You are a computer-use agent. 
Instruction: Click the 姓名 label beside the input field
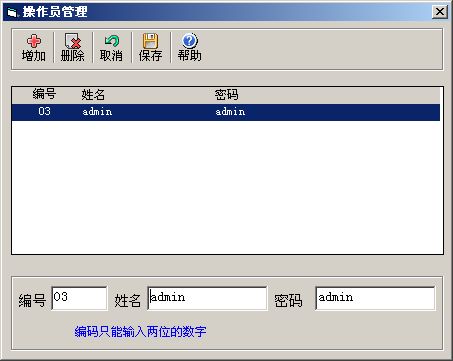(128, 300)
